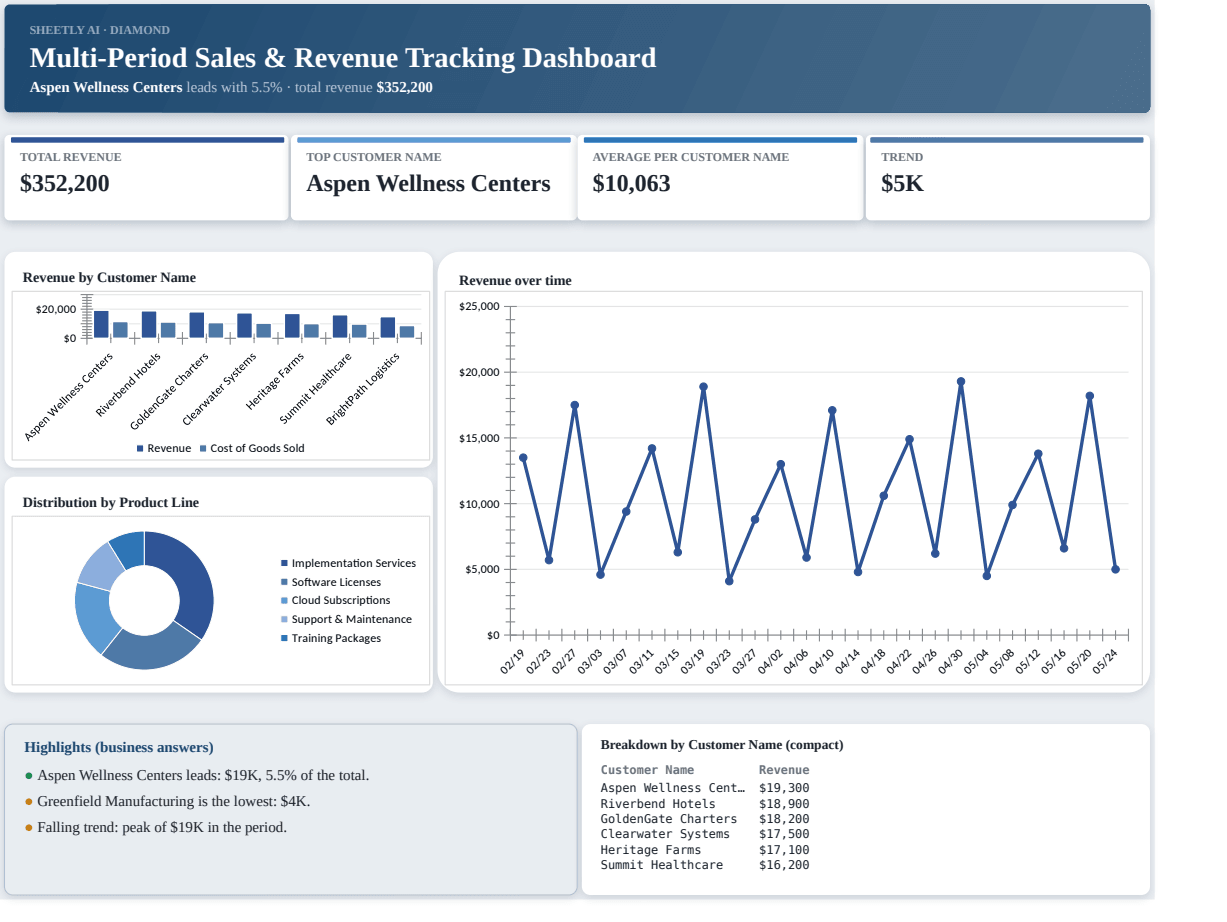Viewport: 1227px width, 922px height.
Task: Select the Heritage Farms table row
Action: pos(705,850)
